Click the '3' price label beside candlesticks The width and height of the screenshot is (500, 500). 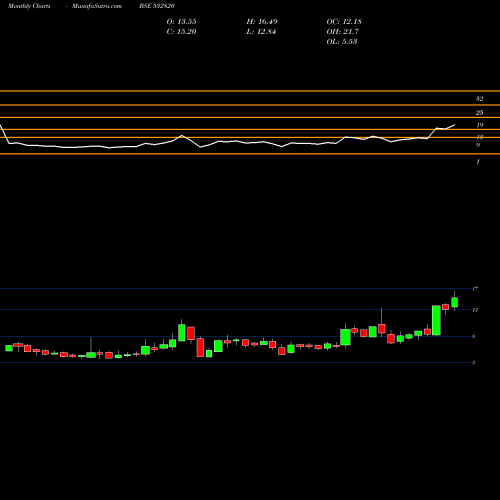473,363
